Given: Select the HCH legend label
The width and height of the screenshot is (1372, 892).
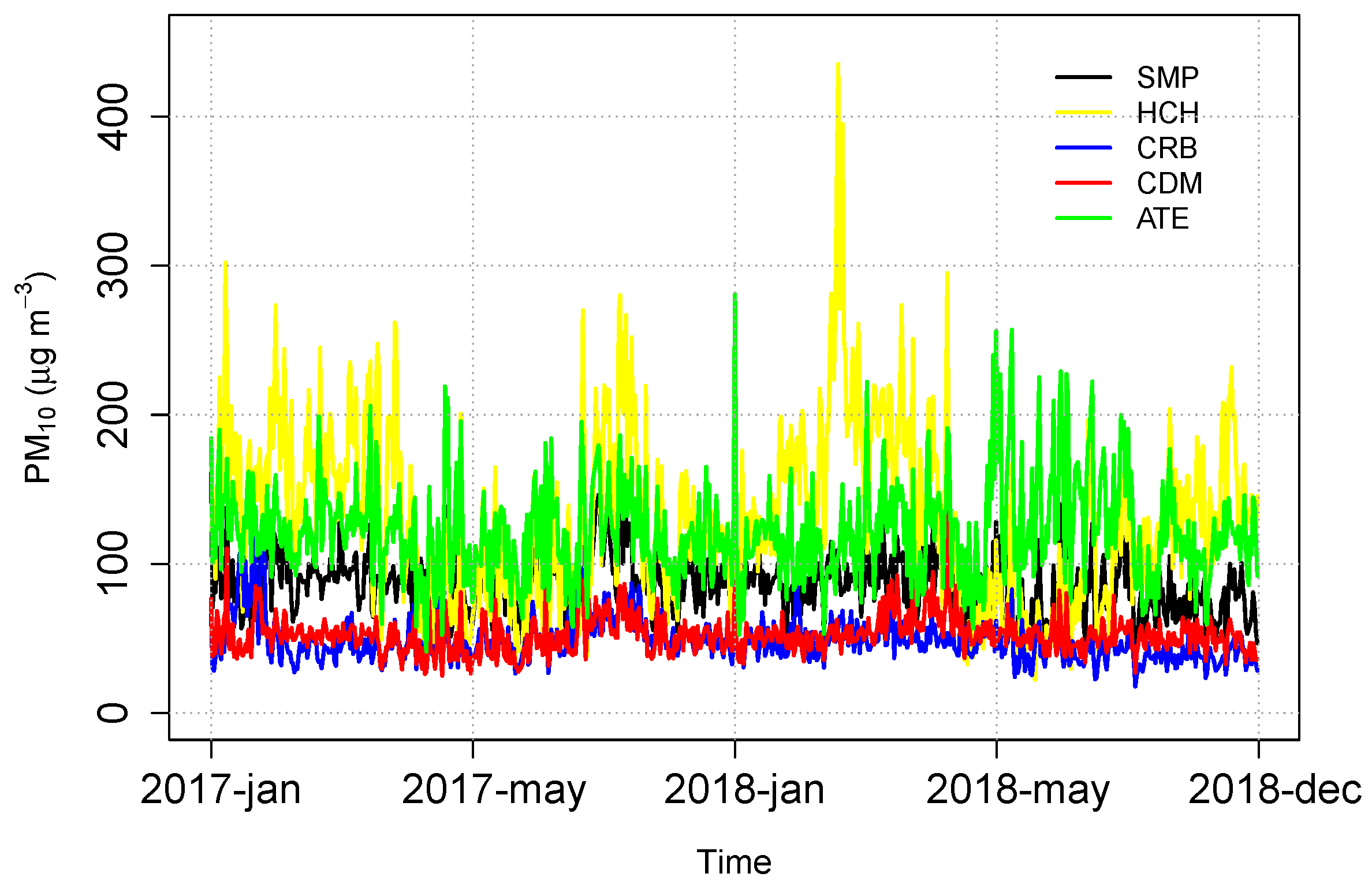Looking at the screenshot, I should [1168, 113].
